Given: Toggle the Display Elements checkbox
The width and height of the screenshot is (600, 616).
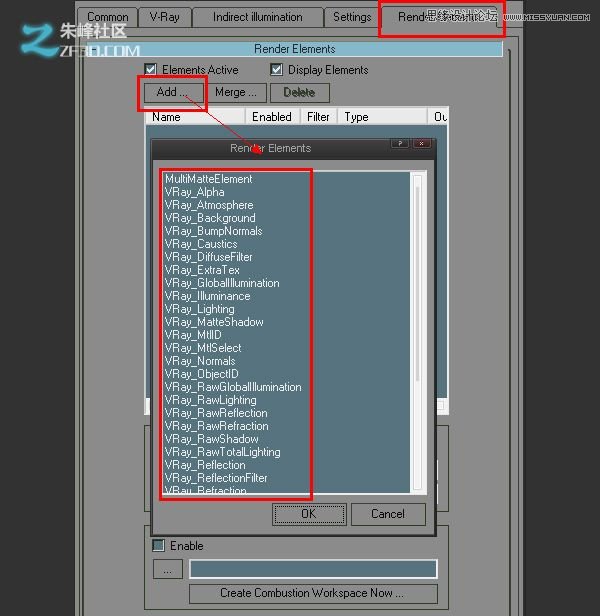Looking at the screenshot, I should (277, 70).
